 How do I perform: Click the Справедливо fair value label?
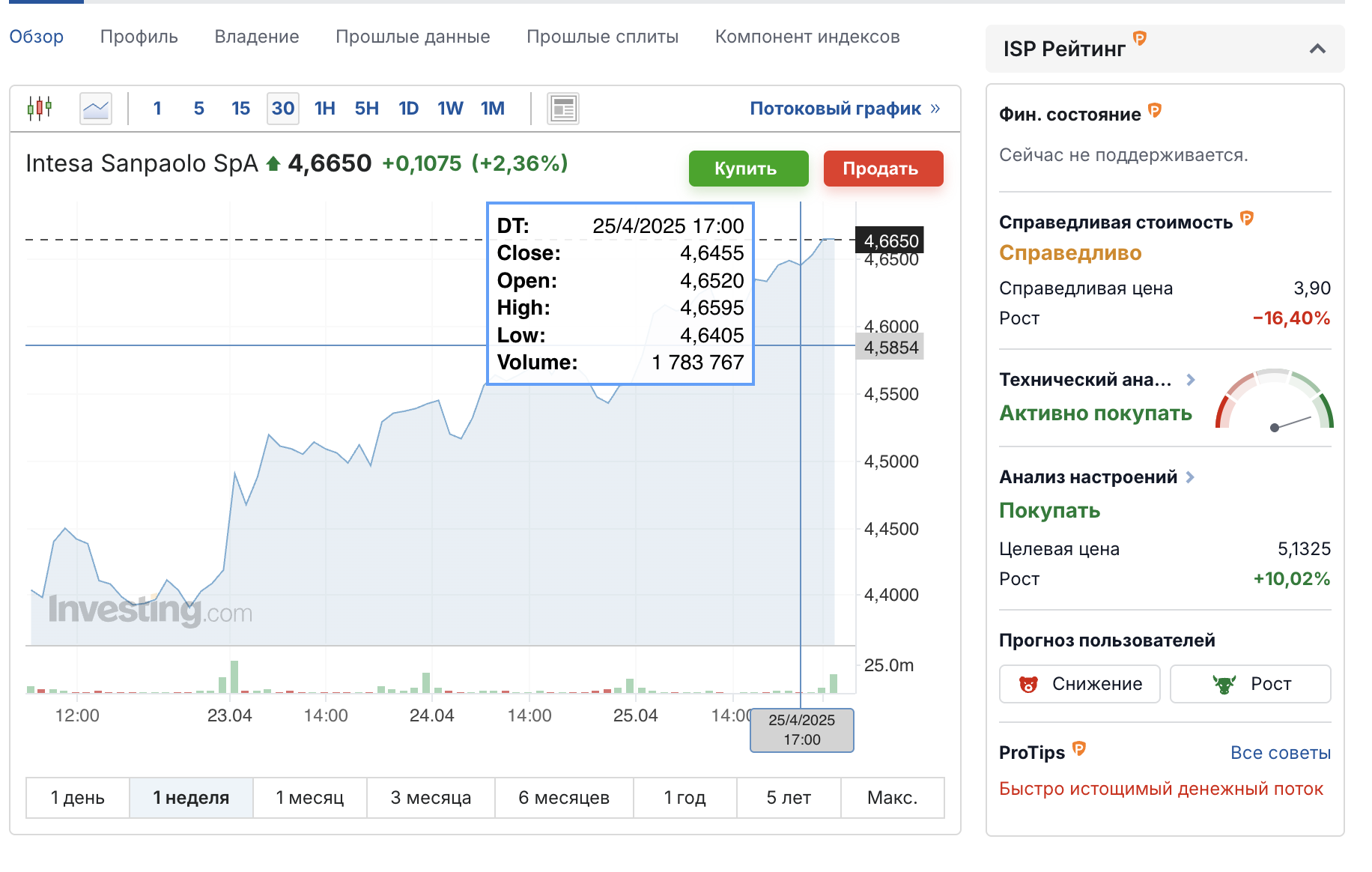point(1070,253)
